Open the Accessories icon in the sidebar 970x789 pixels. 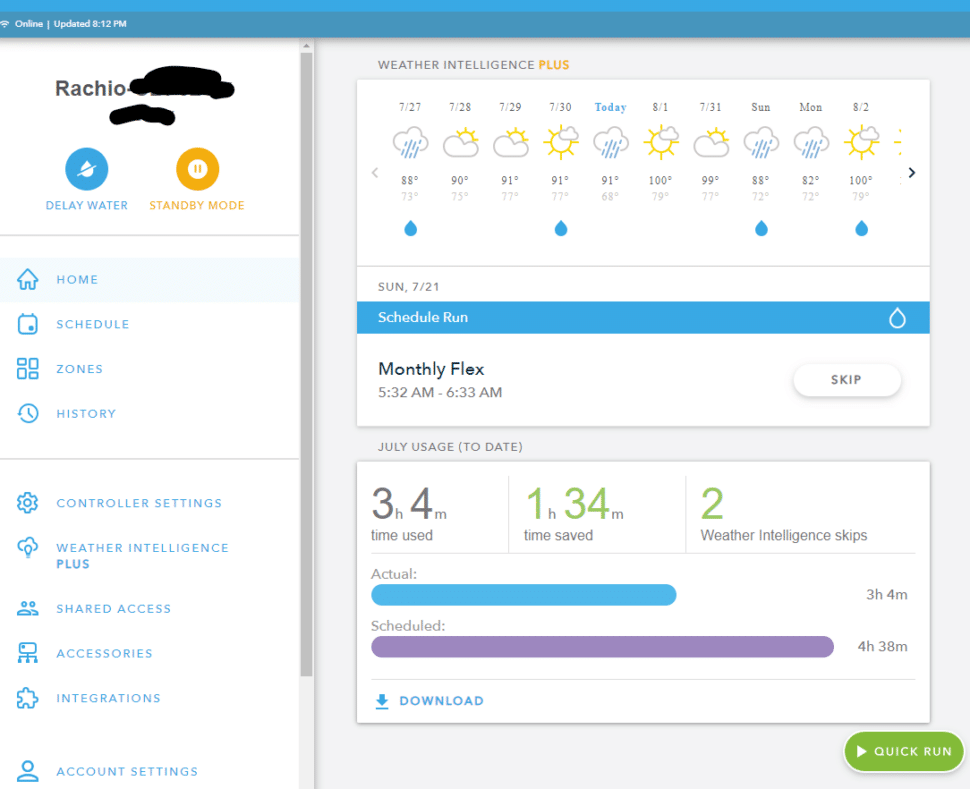tap(29, 653)
